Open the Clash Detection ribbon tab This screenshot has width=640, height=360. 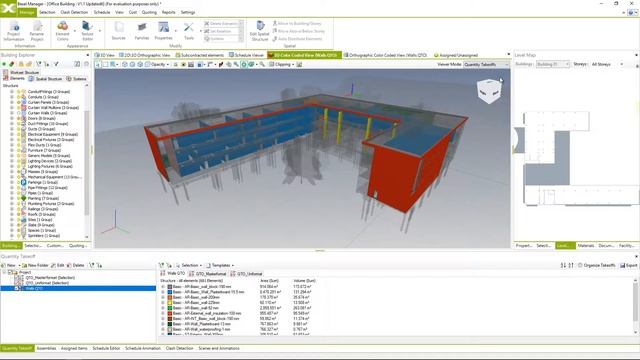74,13
